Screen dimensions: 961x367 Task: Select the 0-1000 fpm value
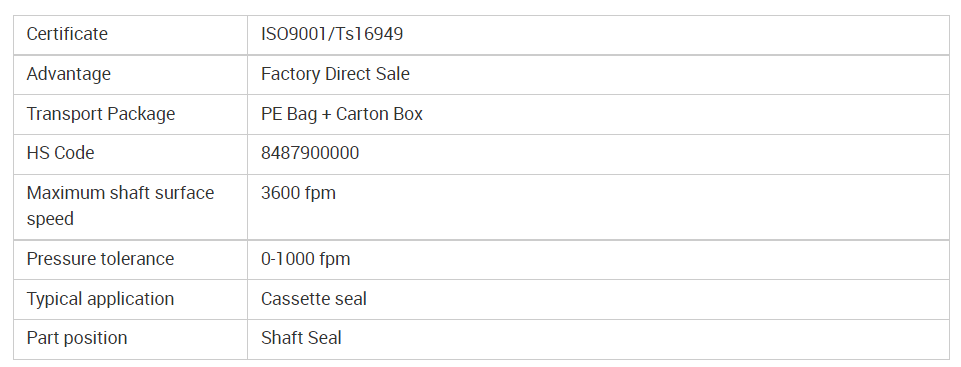[x=305, y=259]
